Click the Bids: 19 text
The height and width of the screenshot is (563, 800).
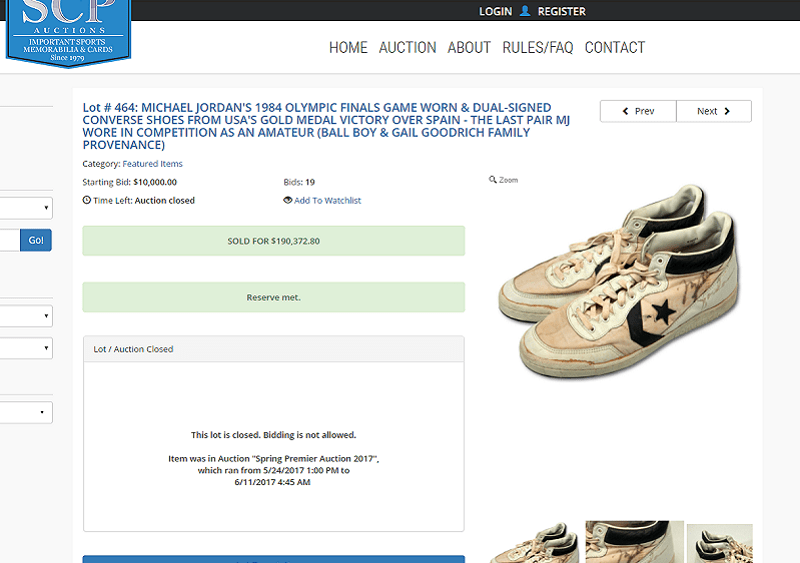(x=299, y=182)
